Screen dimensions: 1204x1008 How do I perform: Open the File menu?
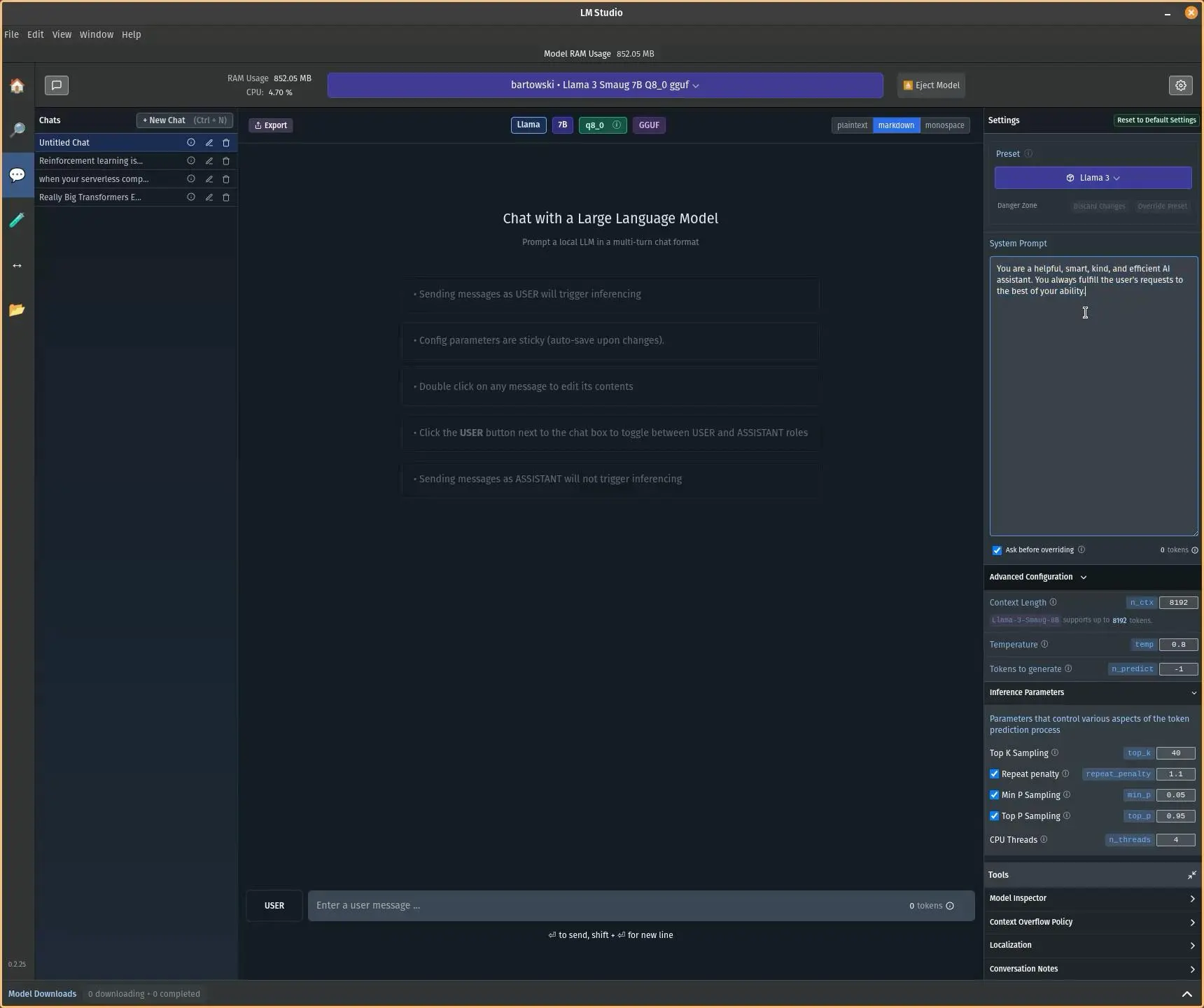12,34
